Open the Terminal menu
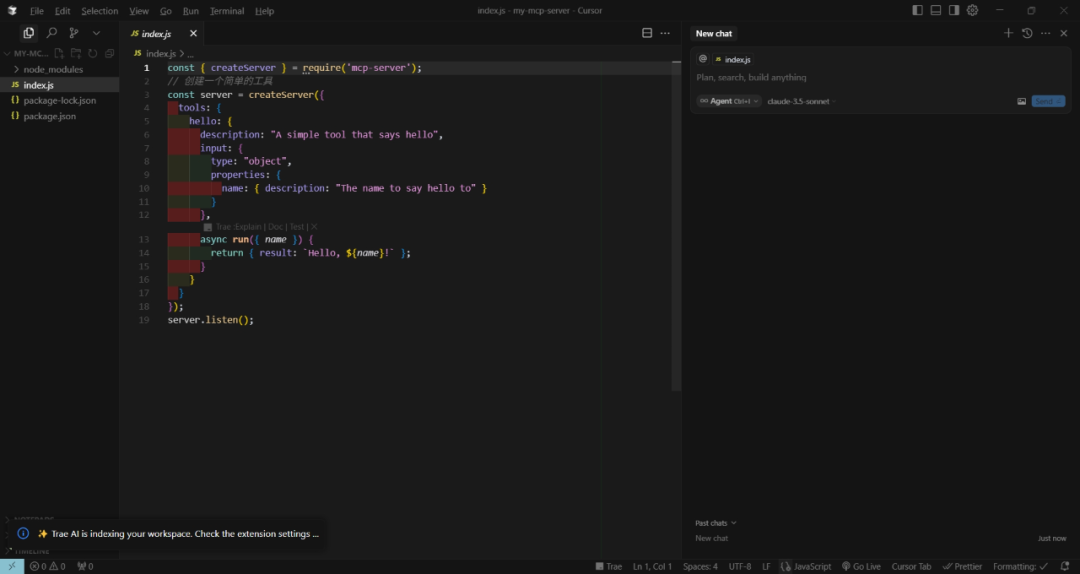This screenshot has height=574, width=1080. 227,11
